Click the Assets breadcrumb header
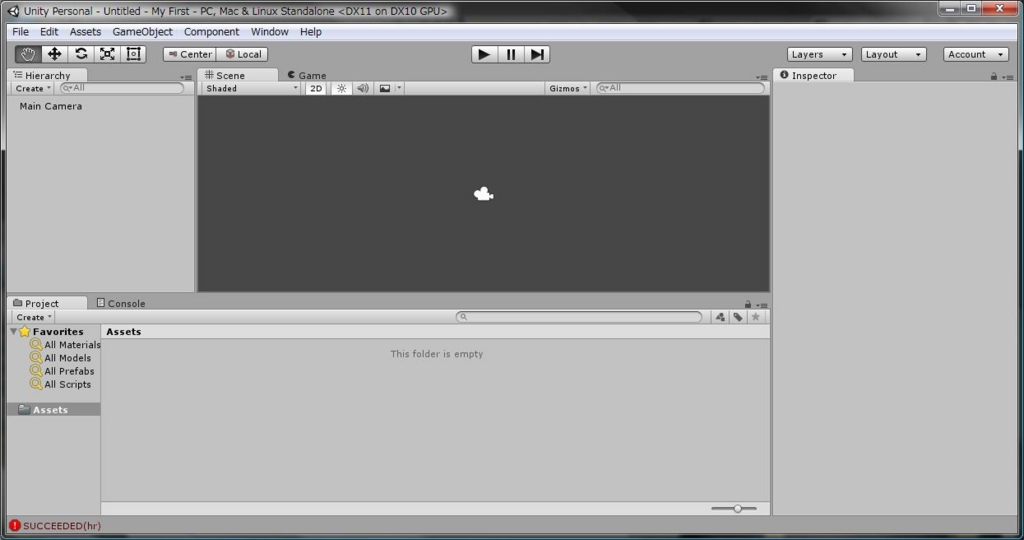 (123, 332)
